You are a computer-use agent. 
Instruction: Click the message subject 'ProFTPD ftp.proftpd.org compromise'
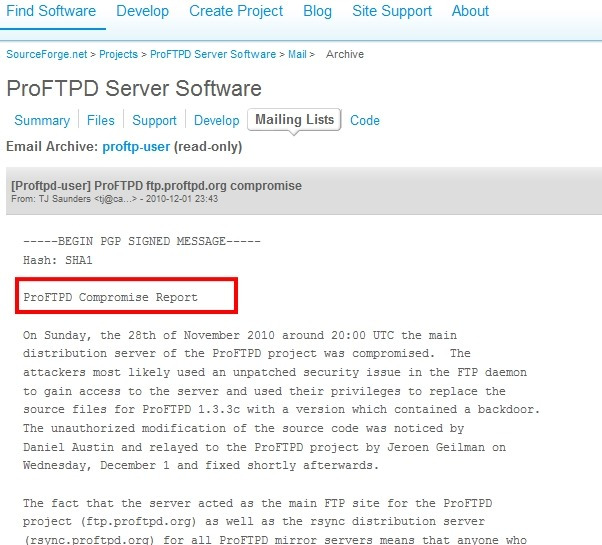pos(198,186)
